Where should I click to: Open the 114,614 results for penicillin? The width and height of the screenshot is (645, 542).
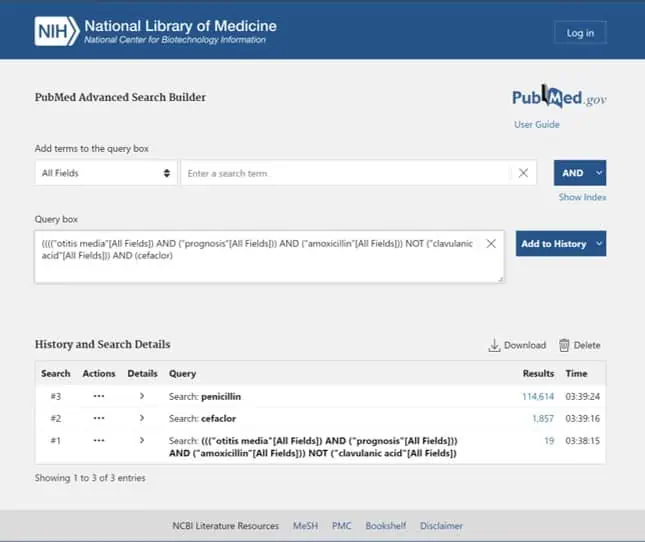(535, 396)
